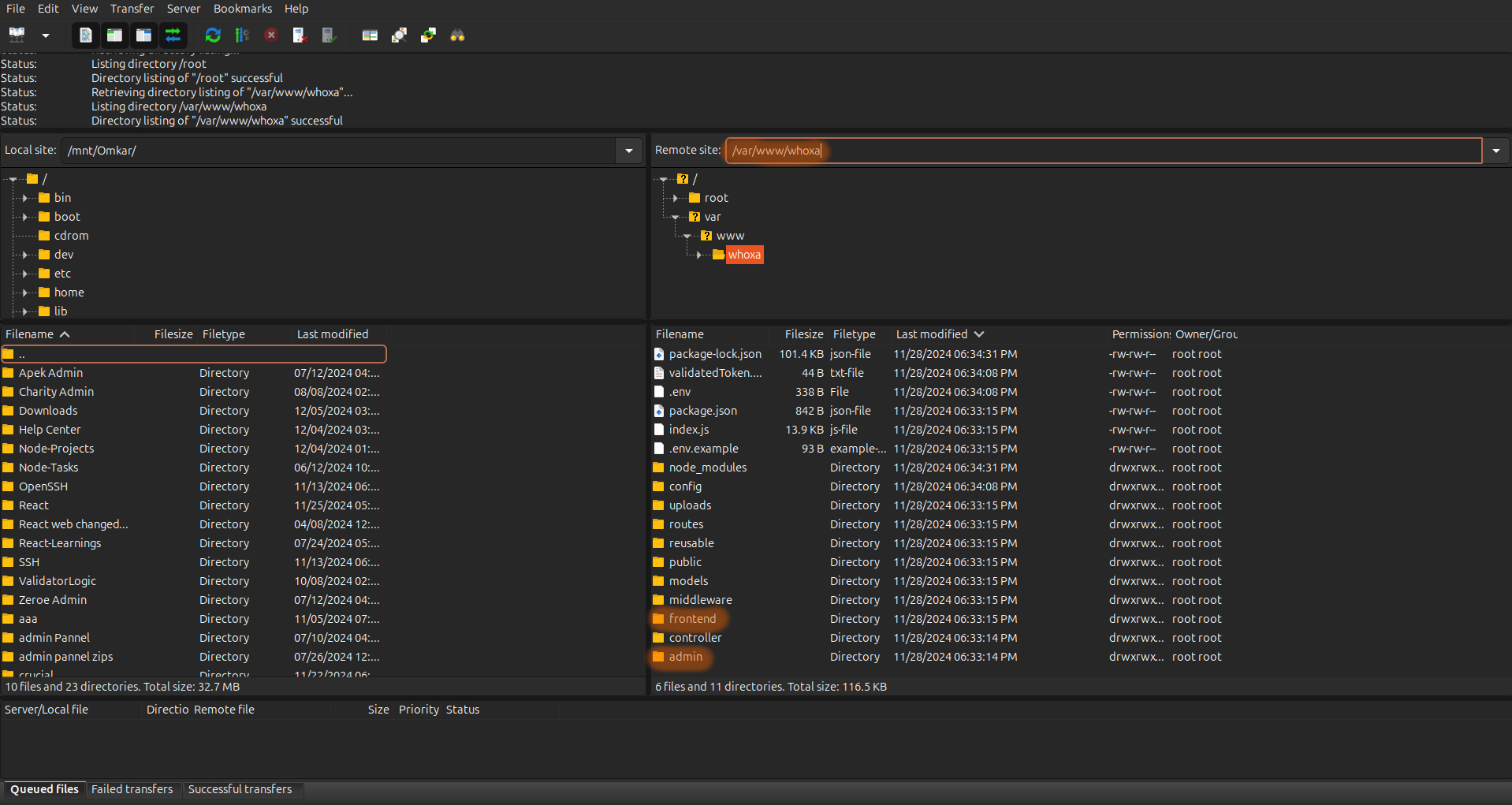Sort local files by Filesize column
1512x805 pixels.
pyautogui.click(x=173, y=334)
